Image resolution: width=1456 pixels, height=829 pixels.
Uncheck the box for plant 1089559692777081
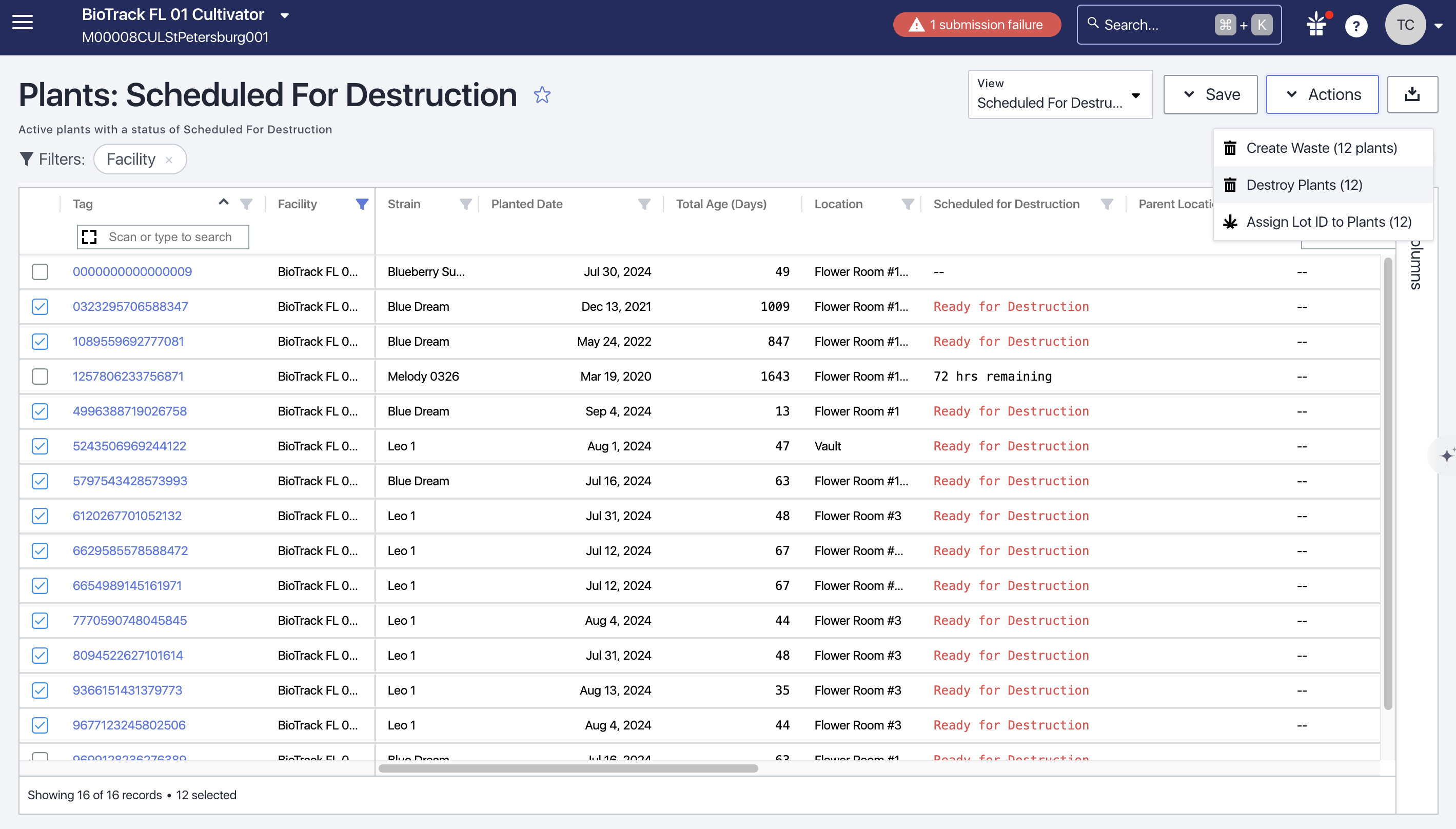(x=40, y=342)
